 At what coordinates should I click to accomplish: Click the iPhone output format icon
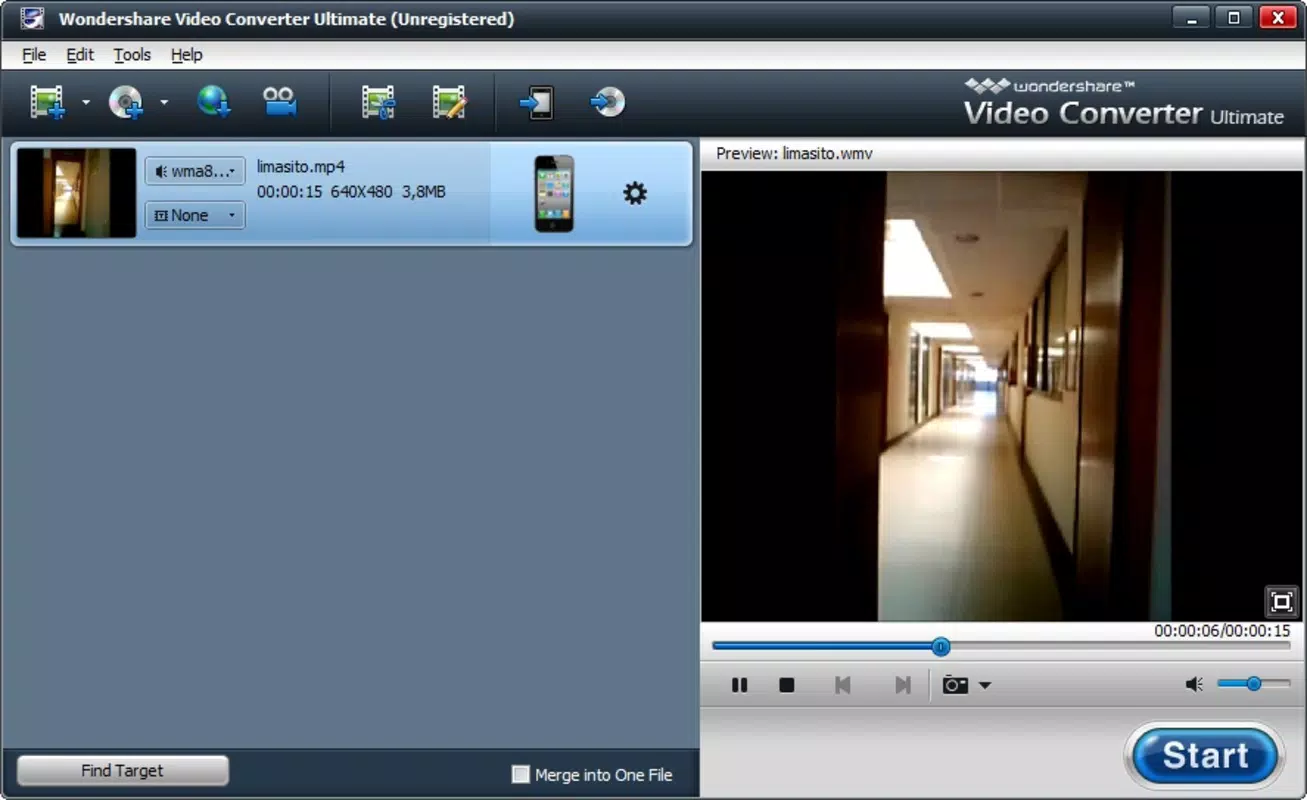pyautogui.click(x=554, y=193)
